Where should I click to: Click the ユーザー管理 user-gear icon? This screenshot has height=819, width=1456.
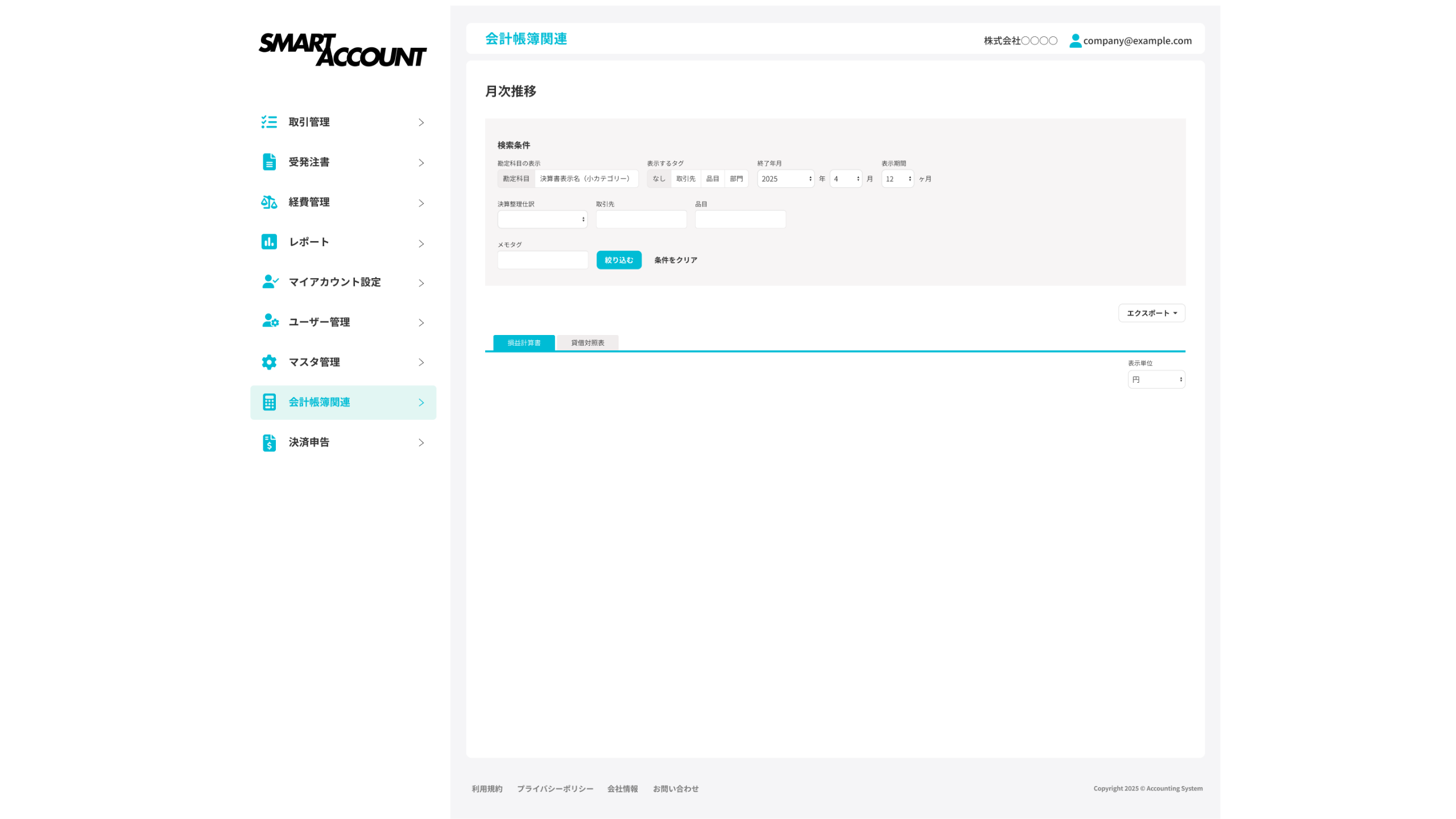point(270,321)
